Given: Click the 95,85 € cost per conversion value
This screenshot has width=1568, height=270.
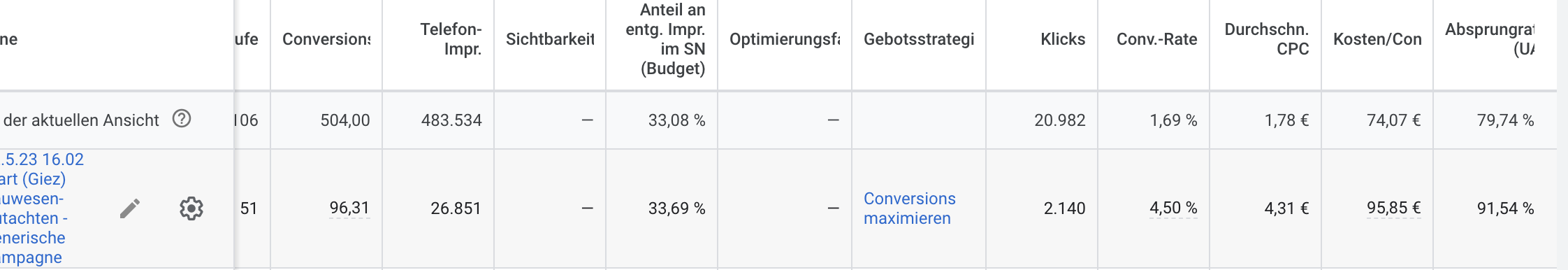Looking at the screenshot, I should pos(1394,208).
